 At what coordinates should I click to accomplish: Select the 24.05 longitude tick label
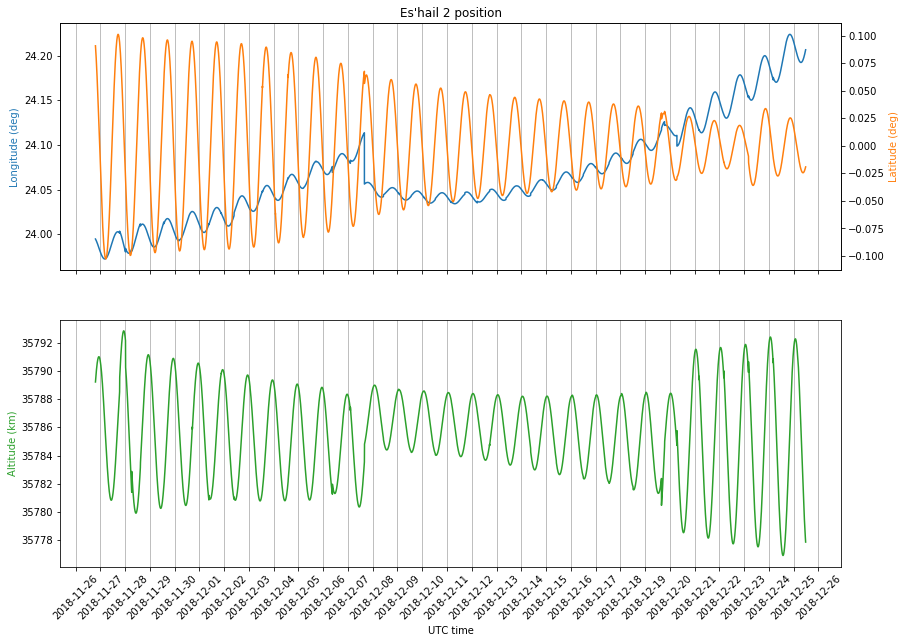[39, 190]
